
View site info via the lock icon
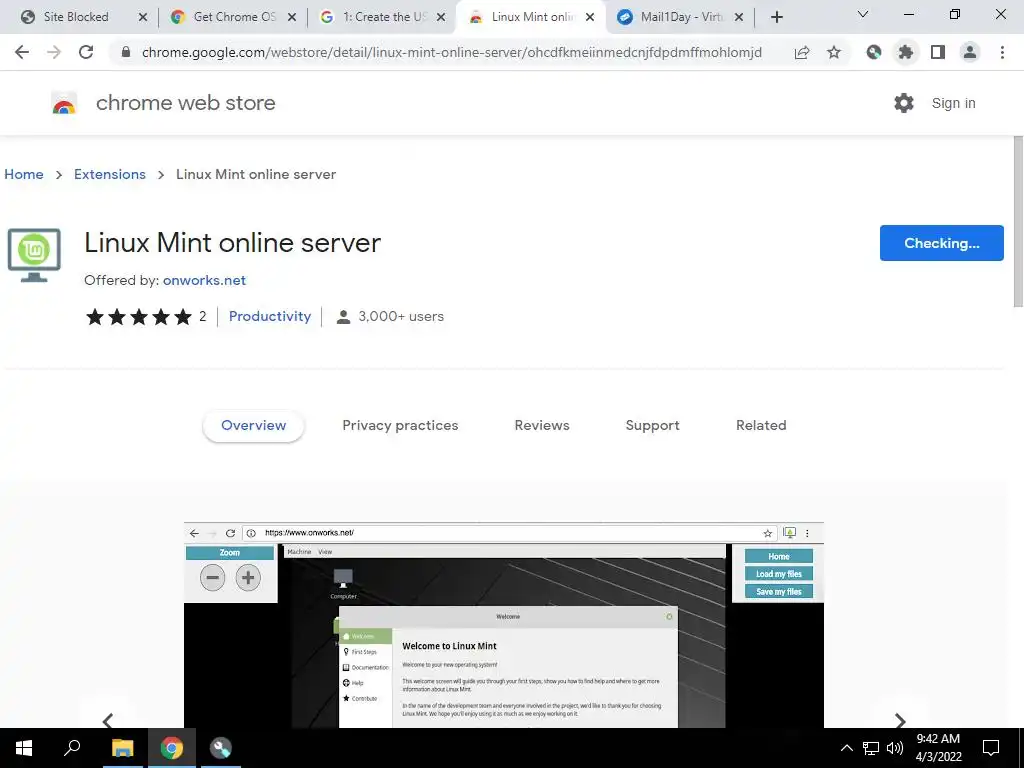tap(125, 52)
